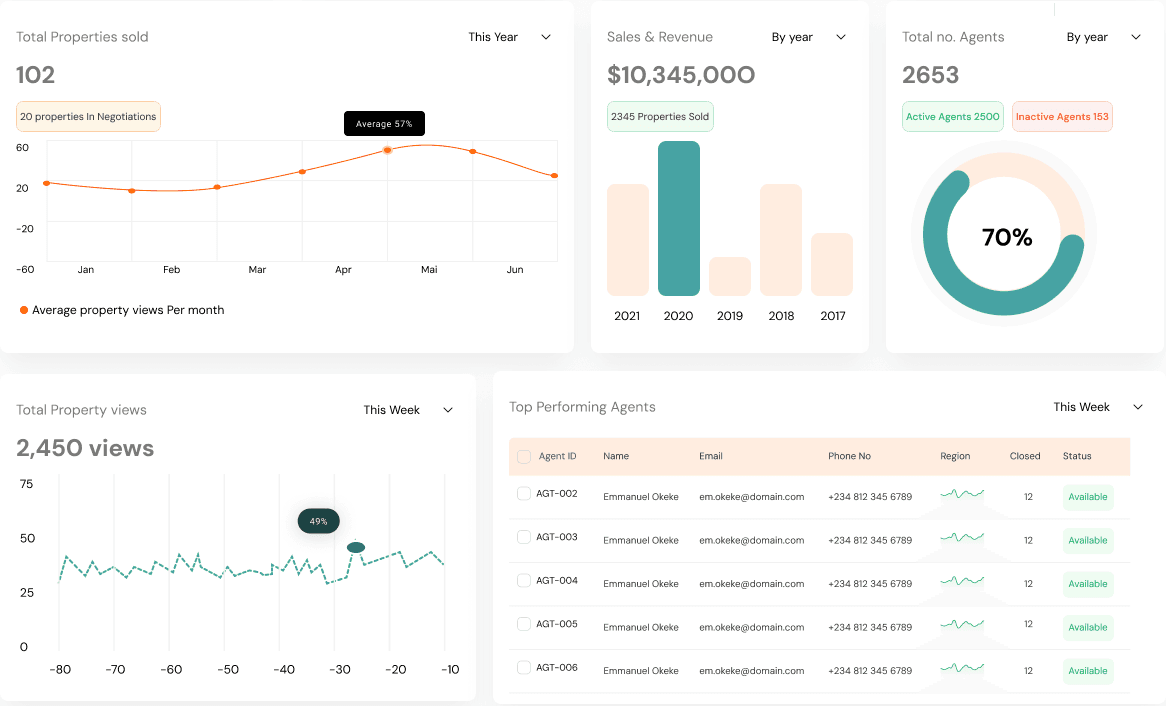Click the Active Agents 2500 badge

[953, 117]
